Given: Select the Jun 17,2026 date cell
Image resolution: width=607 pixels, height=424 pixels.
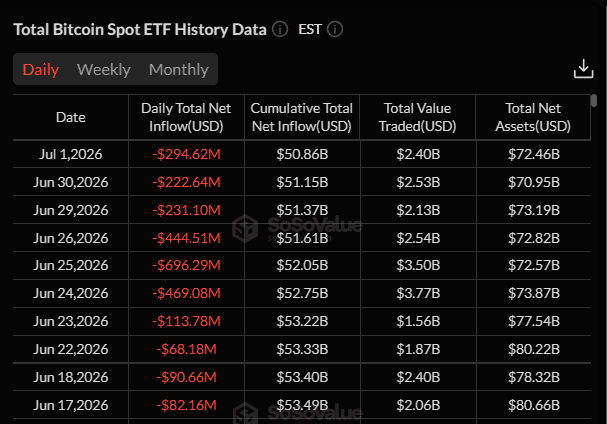Looking at the screenshot, I should 70,405.
